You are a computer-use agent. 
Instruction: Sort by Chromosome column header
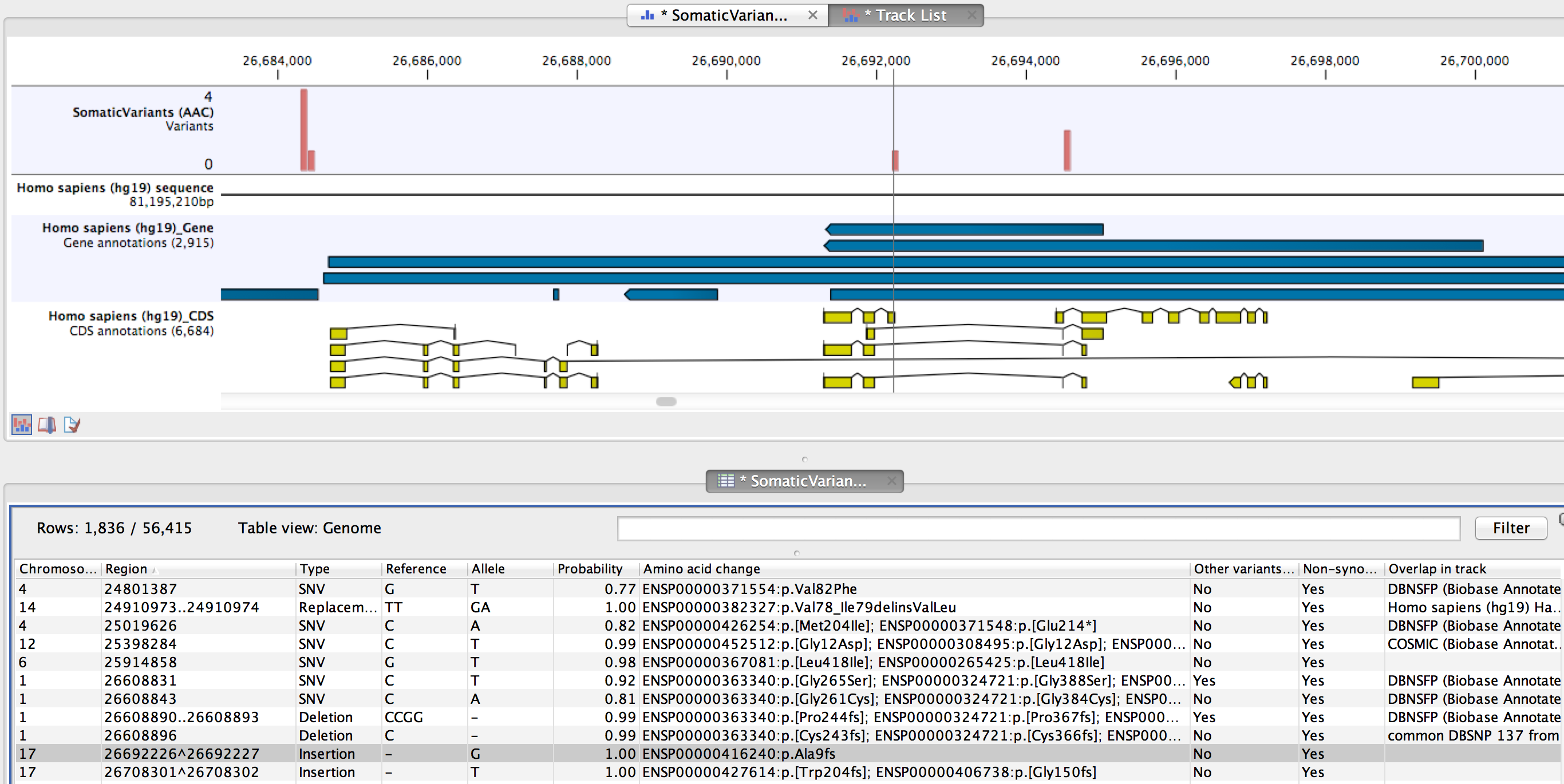tap(58, 569)
